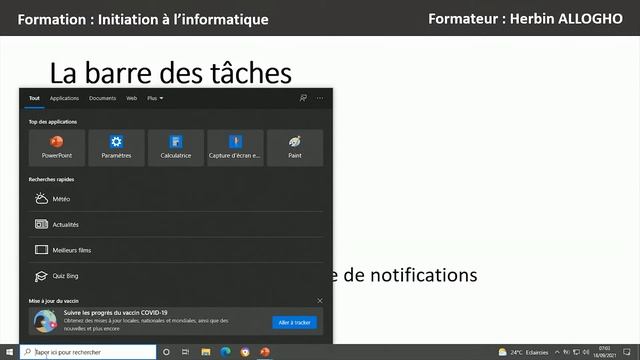Screen dimensions: 640x360
Task: Launch Paint from top applications
Action: pos(295,148)
